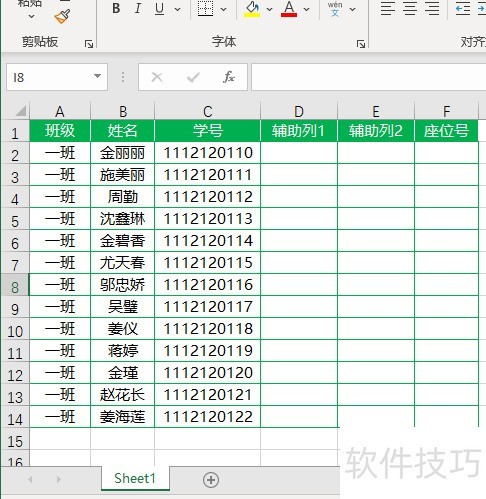This screenshot has width=486, height=499.
Task: Select cell with name 周勤
Action: tap(123, 197)
